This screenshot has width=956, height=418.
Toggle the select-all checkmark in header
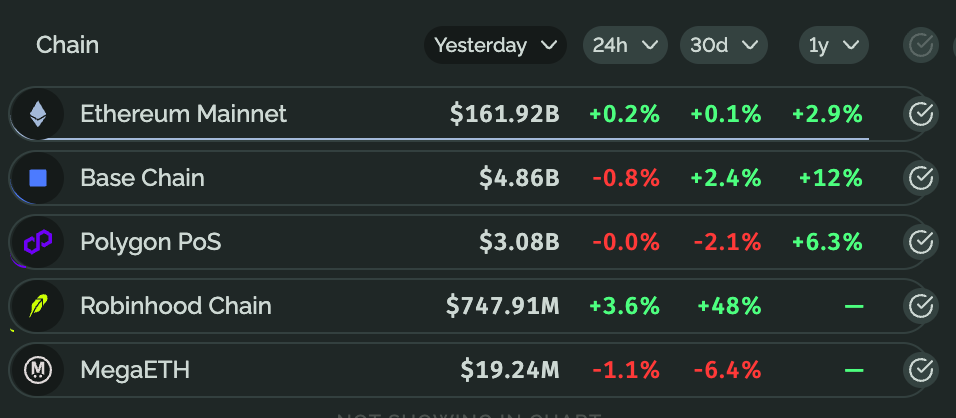[x=921, y=45]
